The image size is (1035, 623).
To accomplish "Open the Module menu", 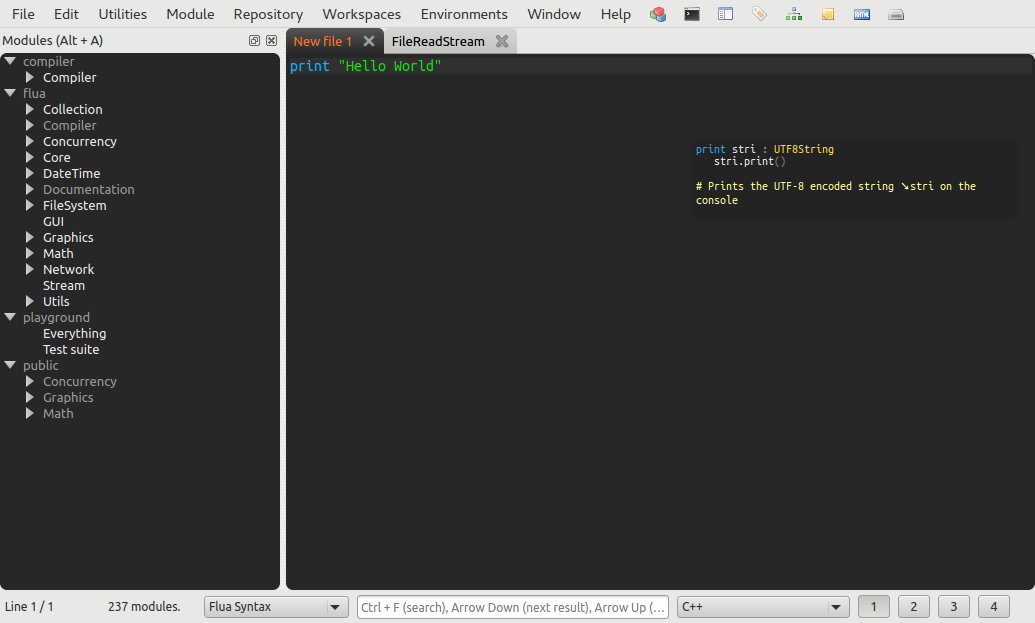I will click(190, 14).
